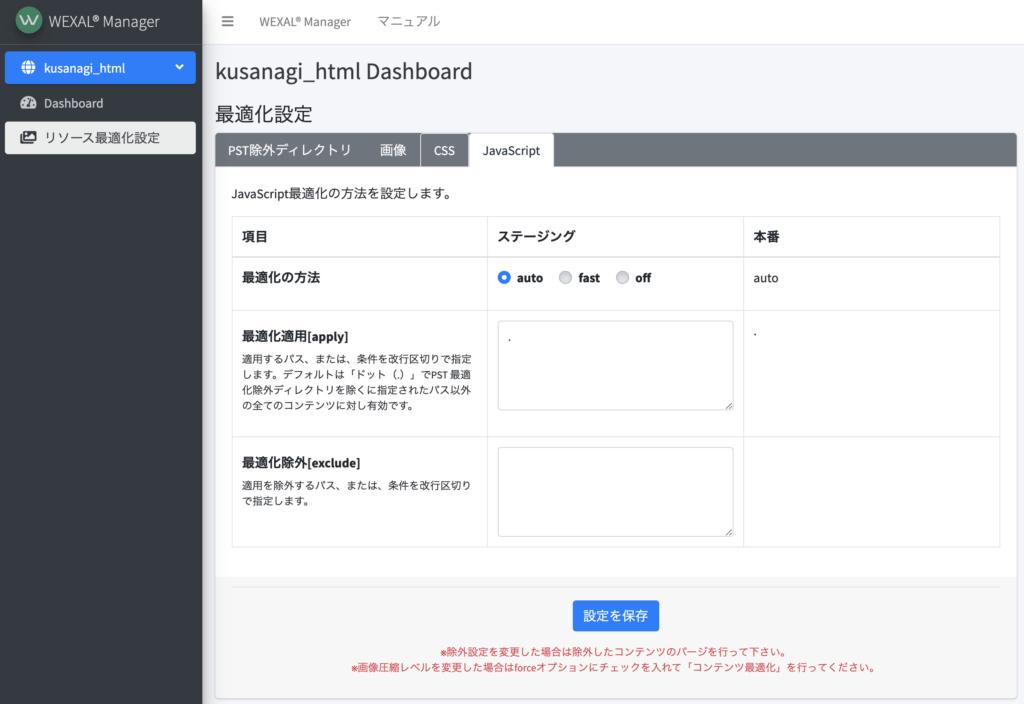The width and height of the screenshot is (1024, 704).
Task: Click the Dashboard gauge icon
Action: point(28,103)
